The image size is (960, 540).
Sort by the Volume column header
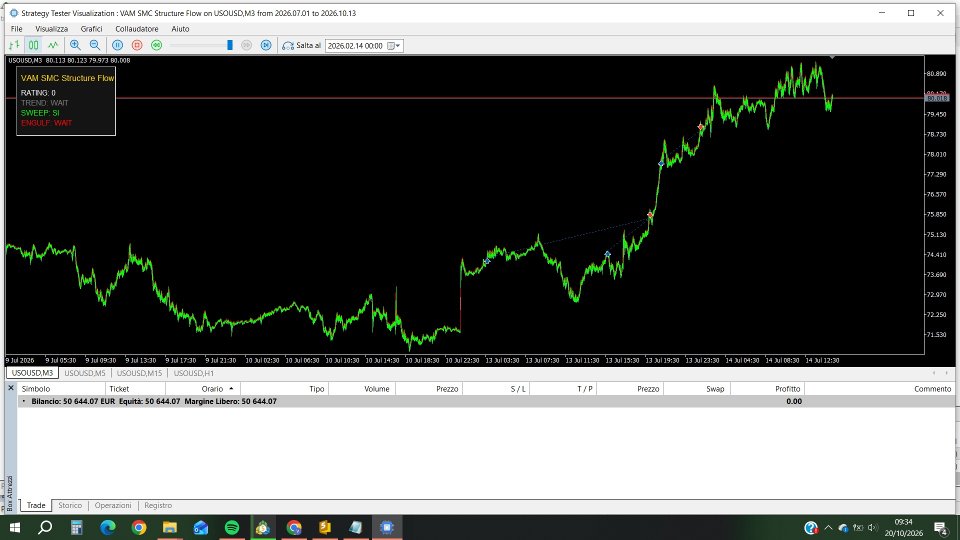(362, 389)
